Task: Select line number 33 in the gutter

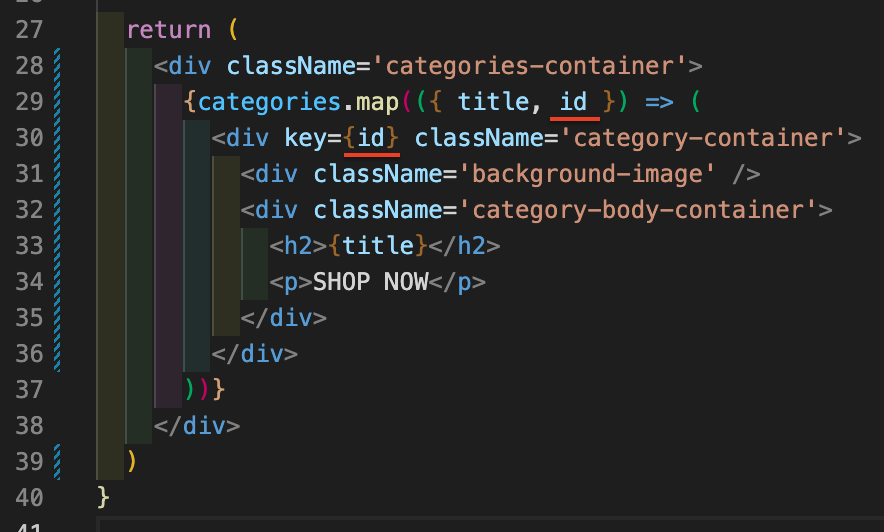Action: 29,246
